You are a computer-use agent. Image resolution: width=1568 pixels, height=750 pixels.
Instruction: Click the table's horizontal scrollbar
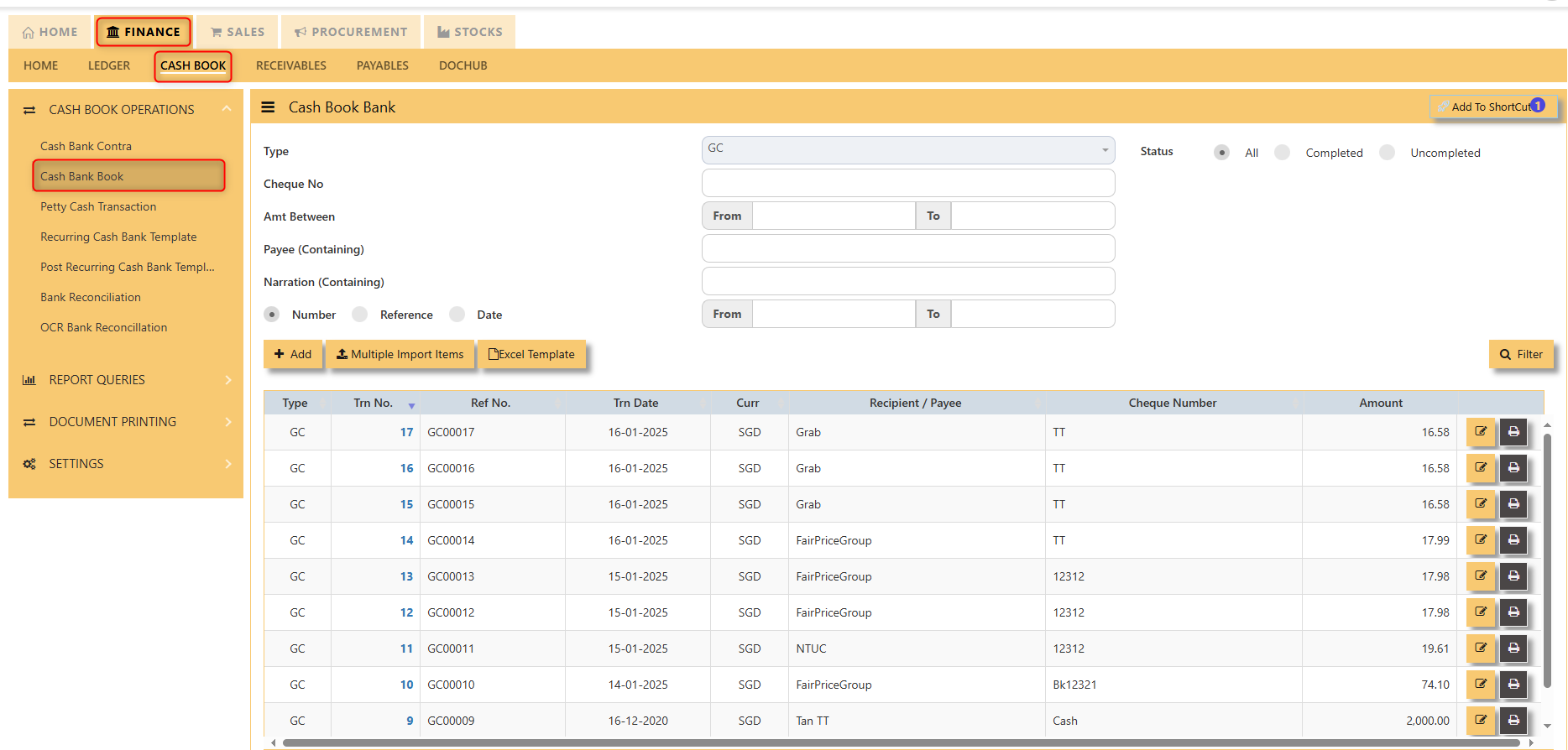901,742
